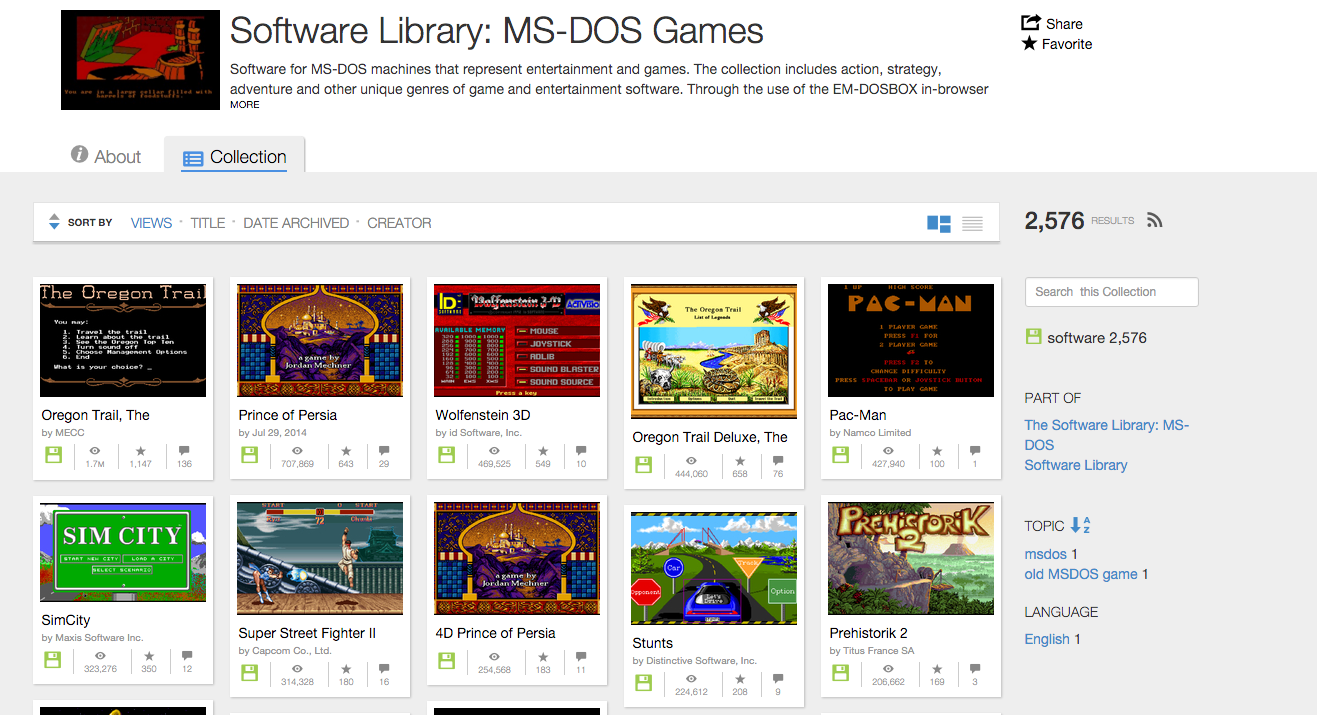
Task: Open the Pac-Man game thumbnail
Action: [x=911, y=340]
